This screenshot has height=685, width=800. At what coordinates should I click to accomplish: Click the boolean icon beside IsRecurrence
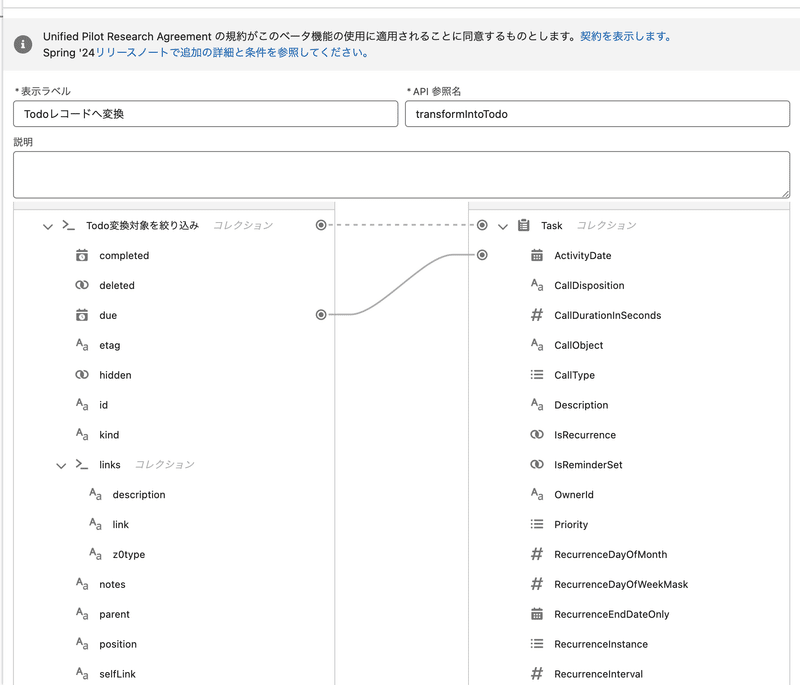pyautogui.click(x=537, y=435)
